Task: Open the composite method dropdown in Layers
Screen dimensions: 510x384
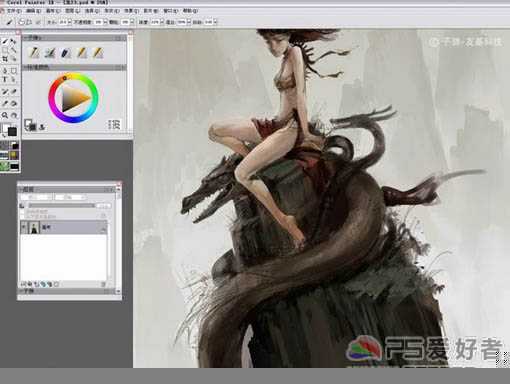Action: pyautogui.click(x=37, y=197)
